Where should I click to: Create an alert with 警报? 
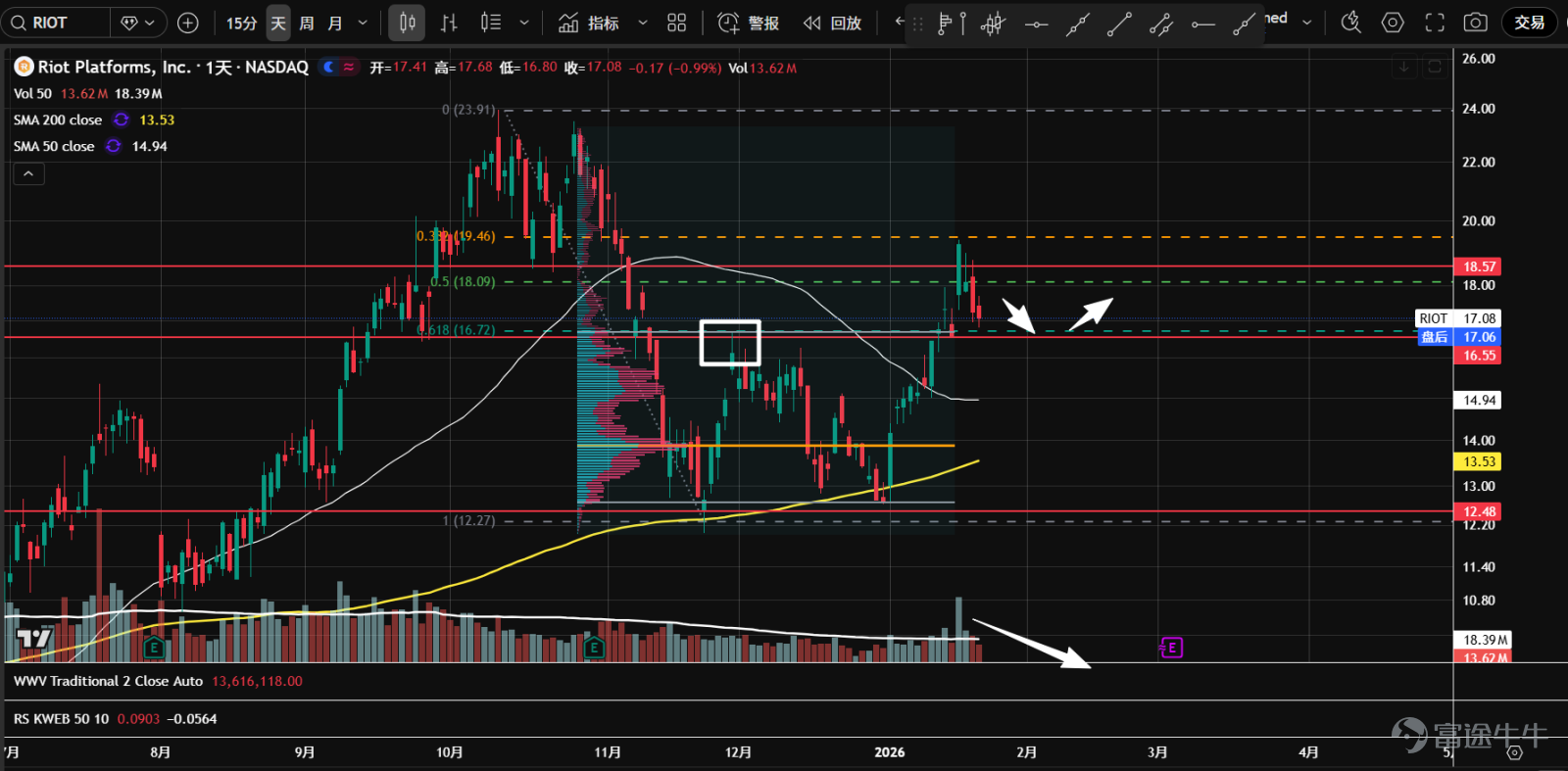click(x=749, y=23)
